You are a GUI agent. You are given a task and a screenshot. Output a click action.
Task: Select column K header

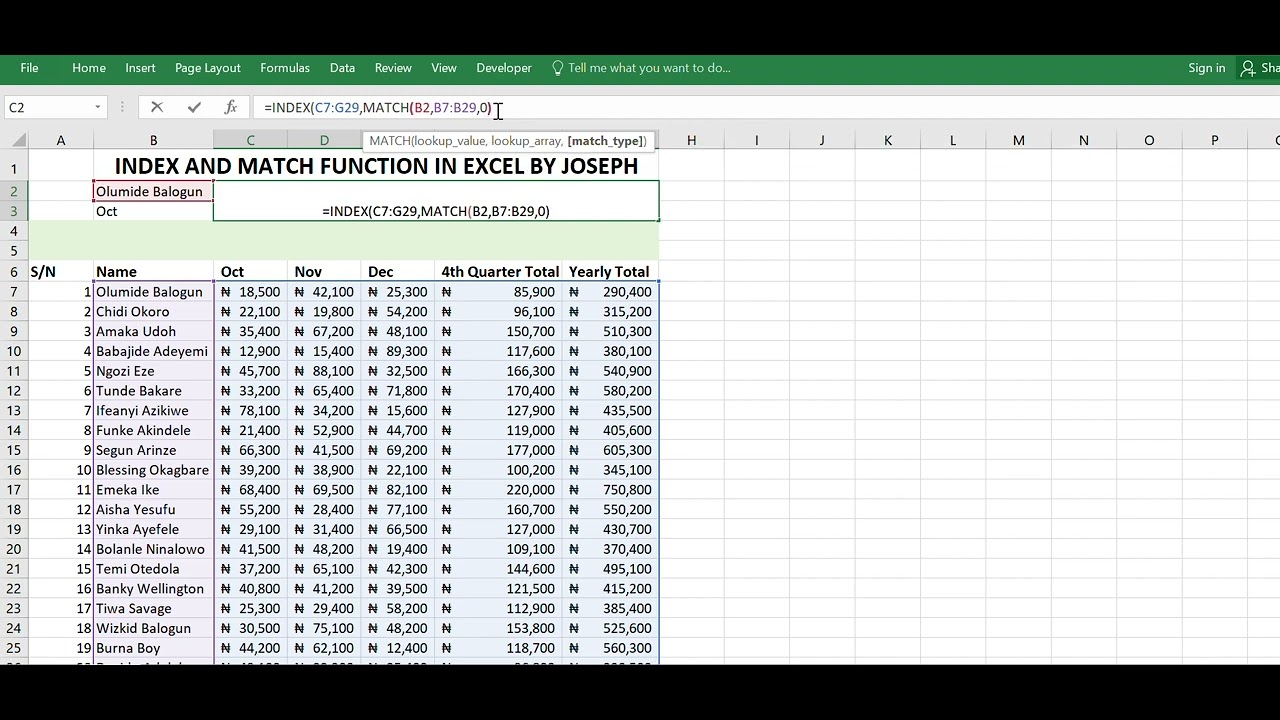coord(887,140)
